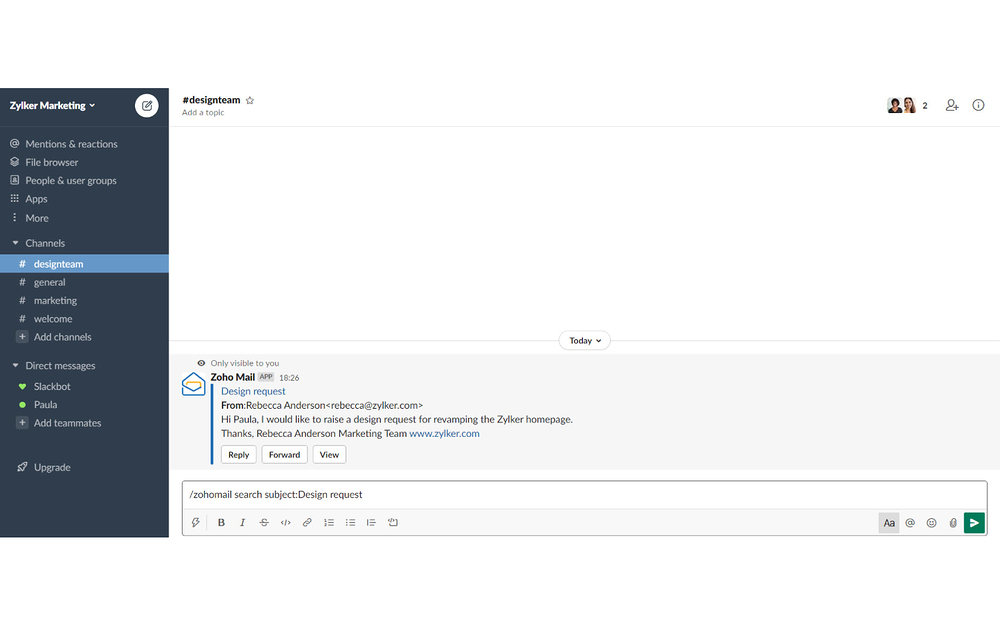Open the emoji picker
This screenshot has height=625, width=1000.
(x=931, y=523)
